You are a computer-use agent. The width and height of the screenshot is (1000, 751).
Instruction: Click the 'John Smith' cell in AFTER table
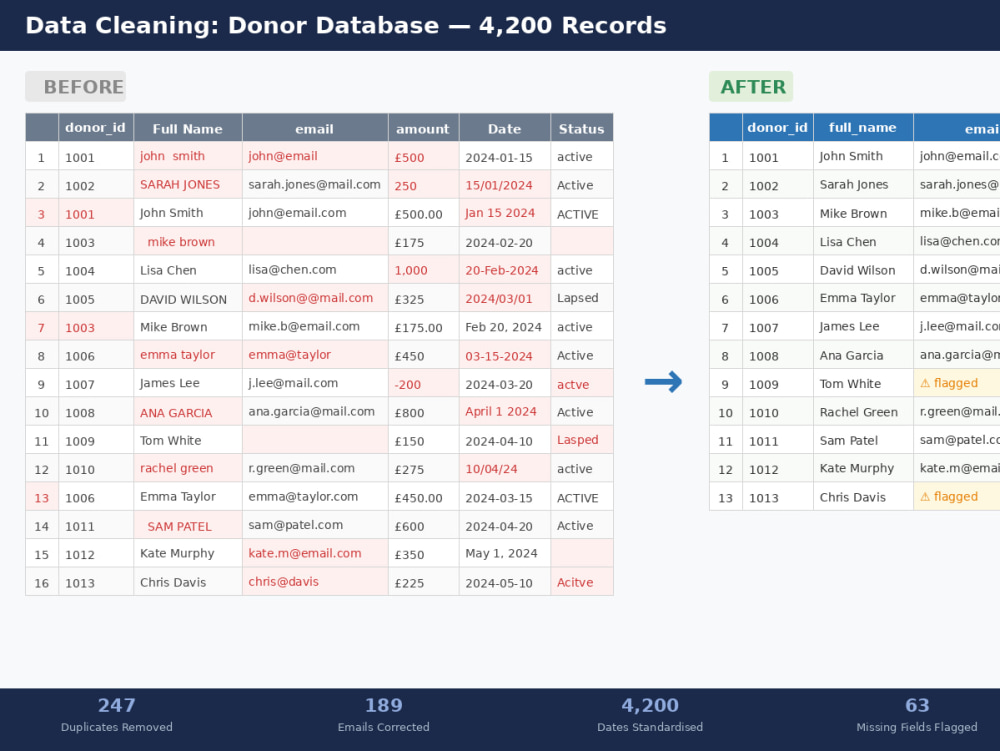click(x=863, y=156)
